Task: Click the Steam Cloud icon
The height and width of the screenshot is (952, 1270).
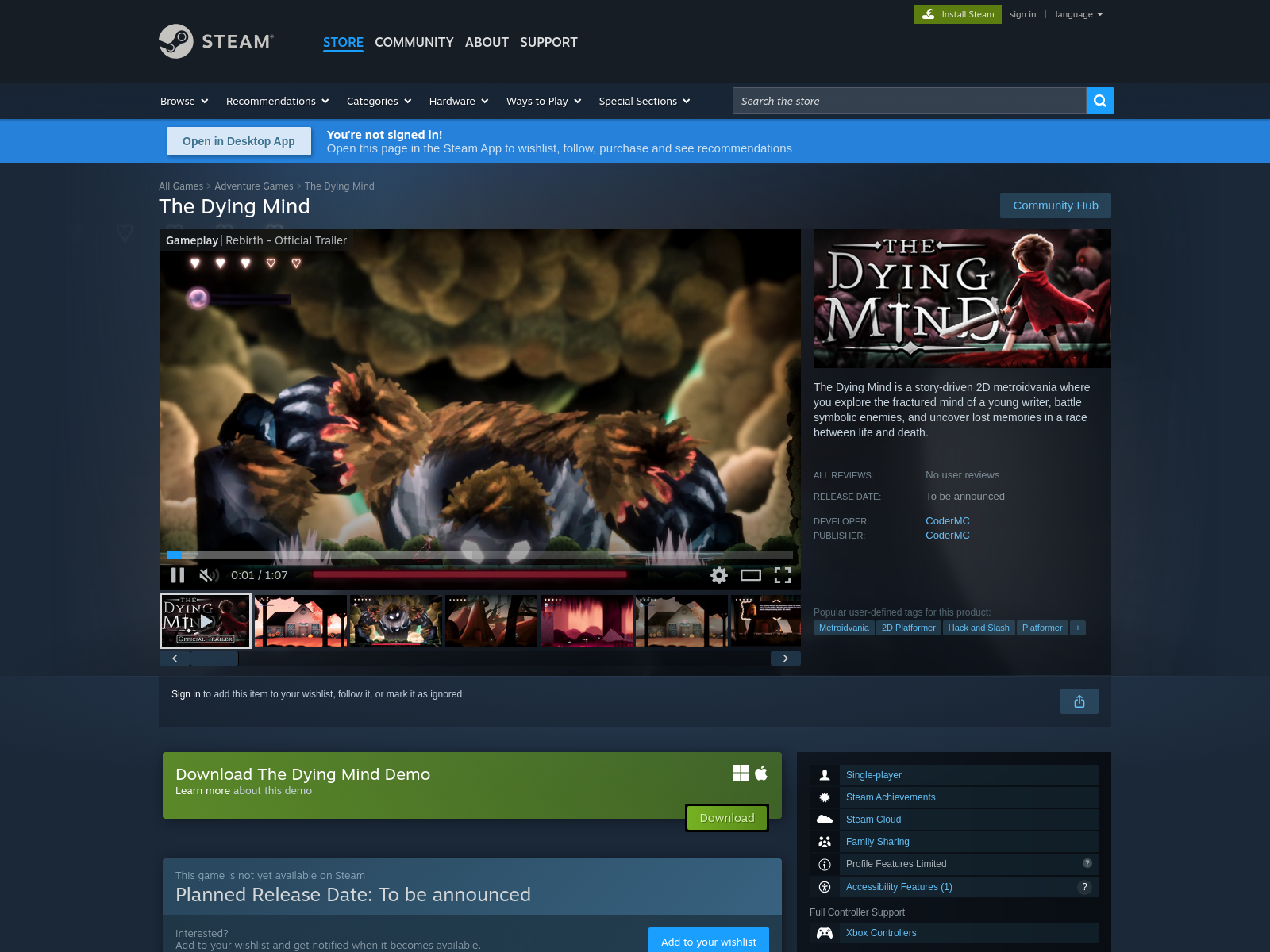Action: (825, 820)
